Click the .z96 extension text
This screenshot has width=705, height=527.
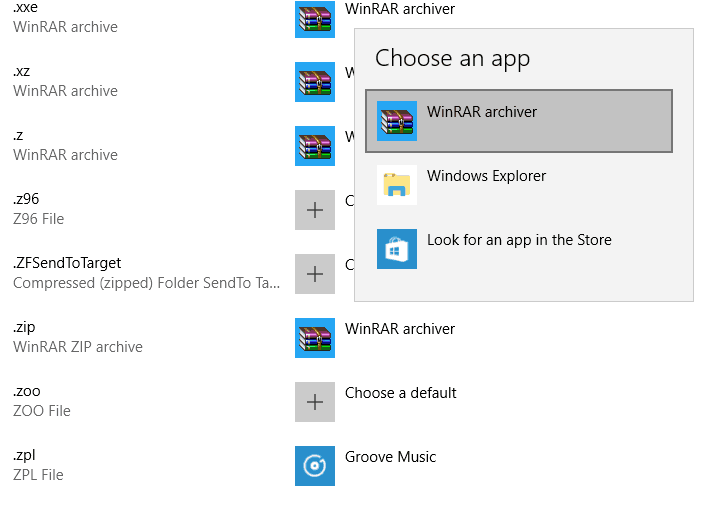pos(26,199)
